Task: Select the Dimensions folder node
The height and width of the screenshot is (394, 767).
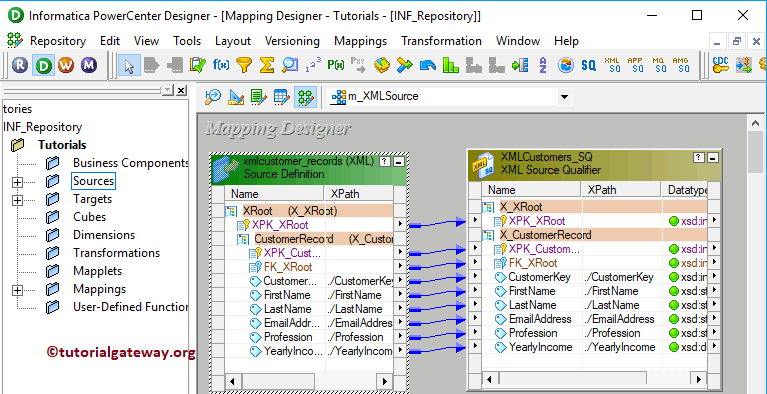Action: [104, 235]
